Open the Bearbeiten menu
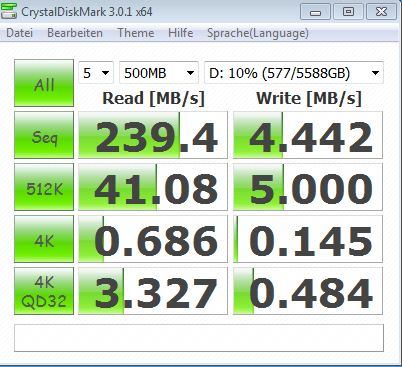 (75, 33)
